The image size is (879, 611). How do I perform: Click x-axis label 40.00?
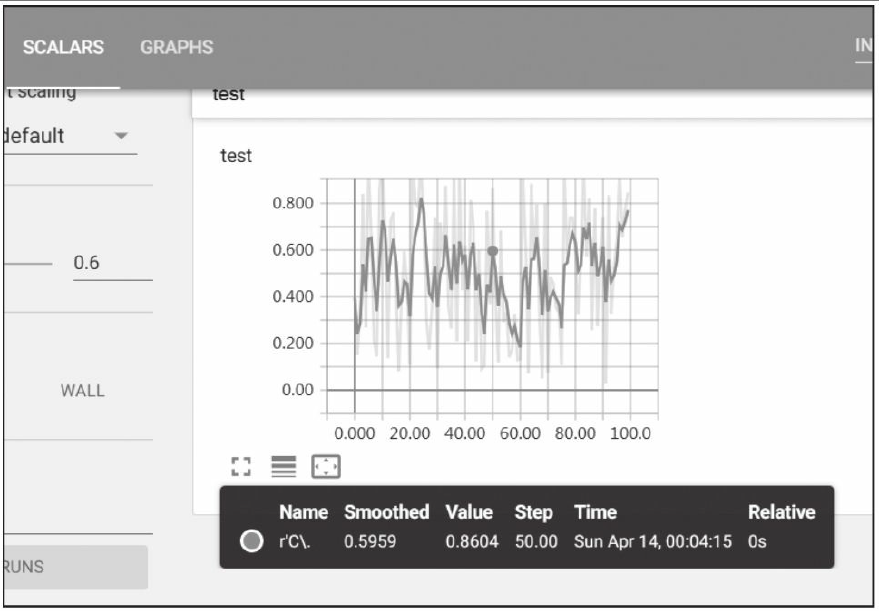[464, 433]
